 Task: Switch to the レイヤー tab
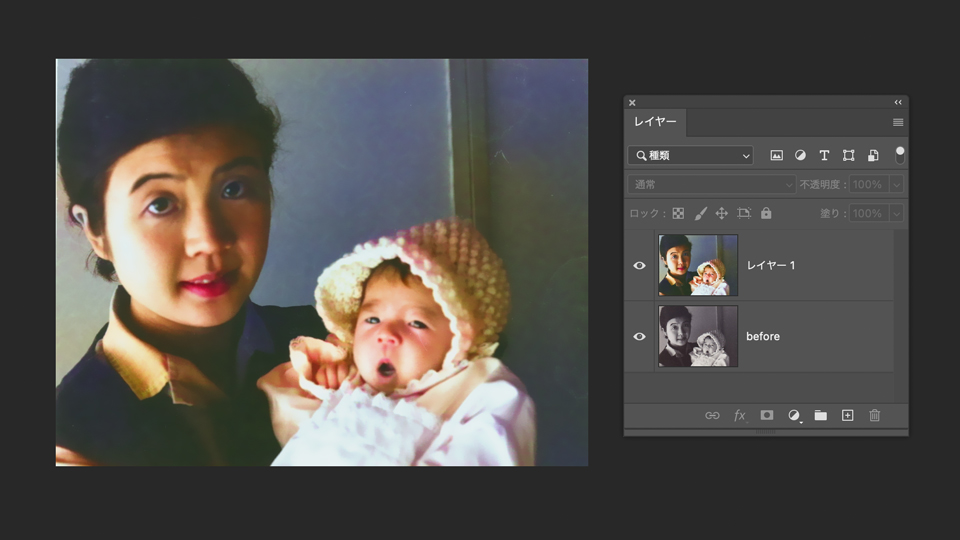(655, 122)
